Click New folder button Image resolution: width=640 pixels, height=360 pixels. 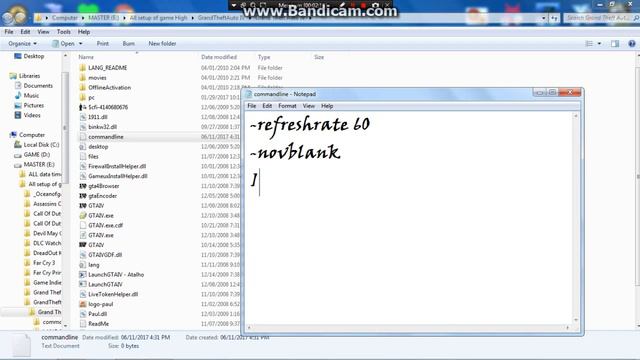tap(162, 43)
